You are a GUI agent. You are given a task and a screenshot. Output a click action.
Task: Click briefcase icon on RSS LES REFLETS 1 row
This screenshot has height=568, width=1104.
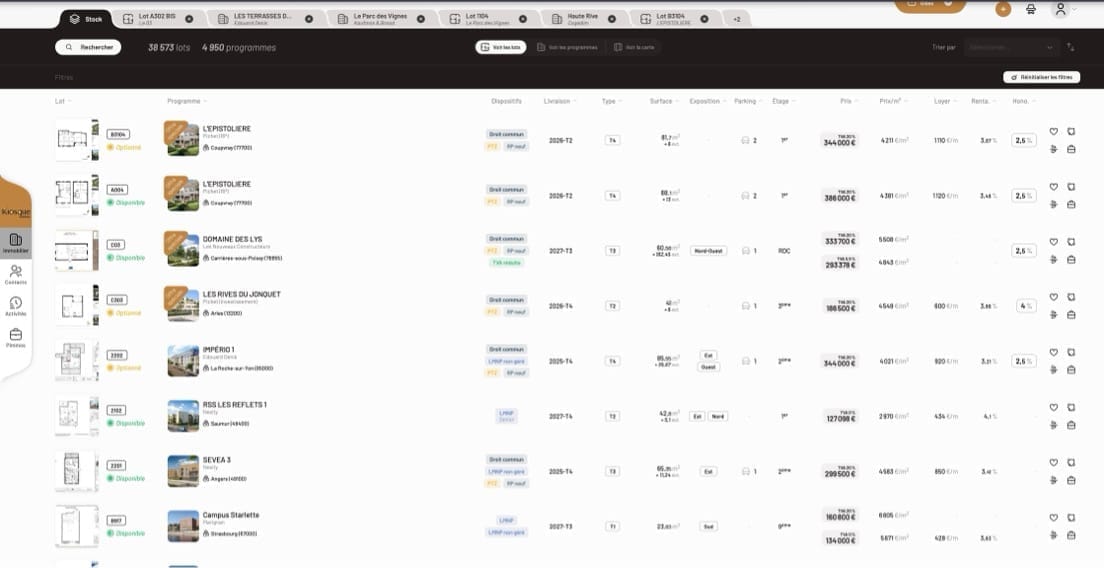click(x=1071, y=425)
